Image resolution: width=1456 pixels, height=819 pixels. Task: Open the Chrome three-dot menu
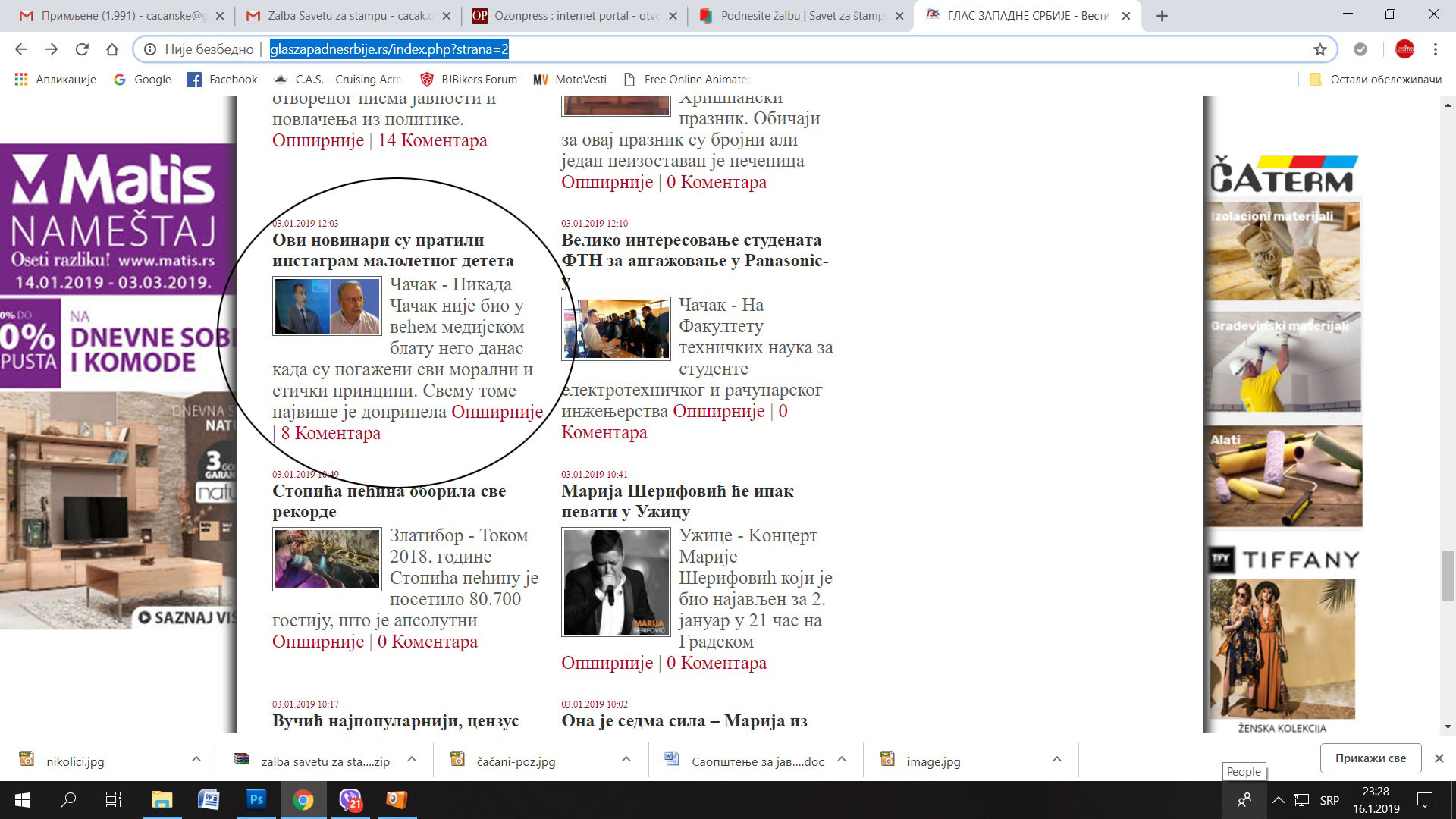[x=1436, y=49]
